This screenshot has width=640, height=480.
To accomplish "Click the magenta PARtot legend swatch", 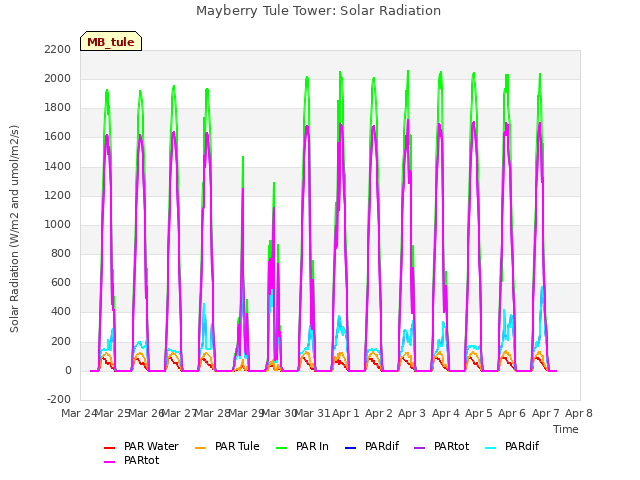I will [x=109, y=462].
